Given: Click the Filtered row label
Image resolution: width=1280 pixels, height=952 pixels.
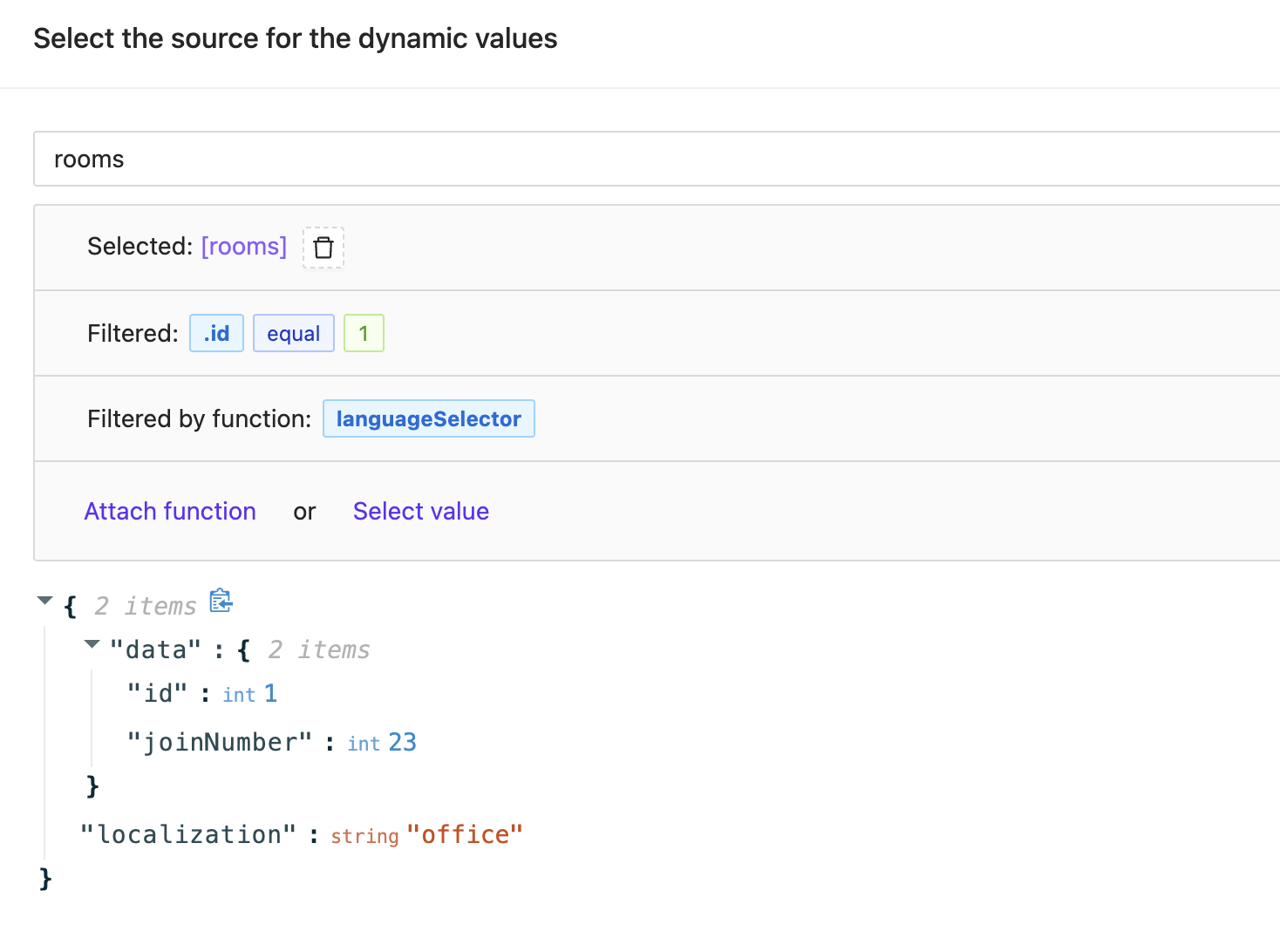Looking at the screenshot, I should click(x=132, y=333).
